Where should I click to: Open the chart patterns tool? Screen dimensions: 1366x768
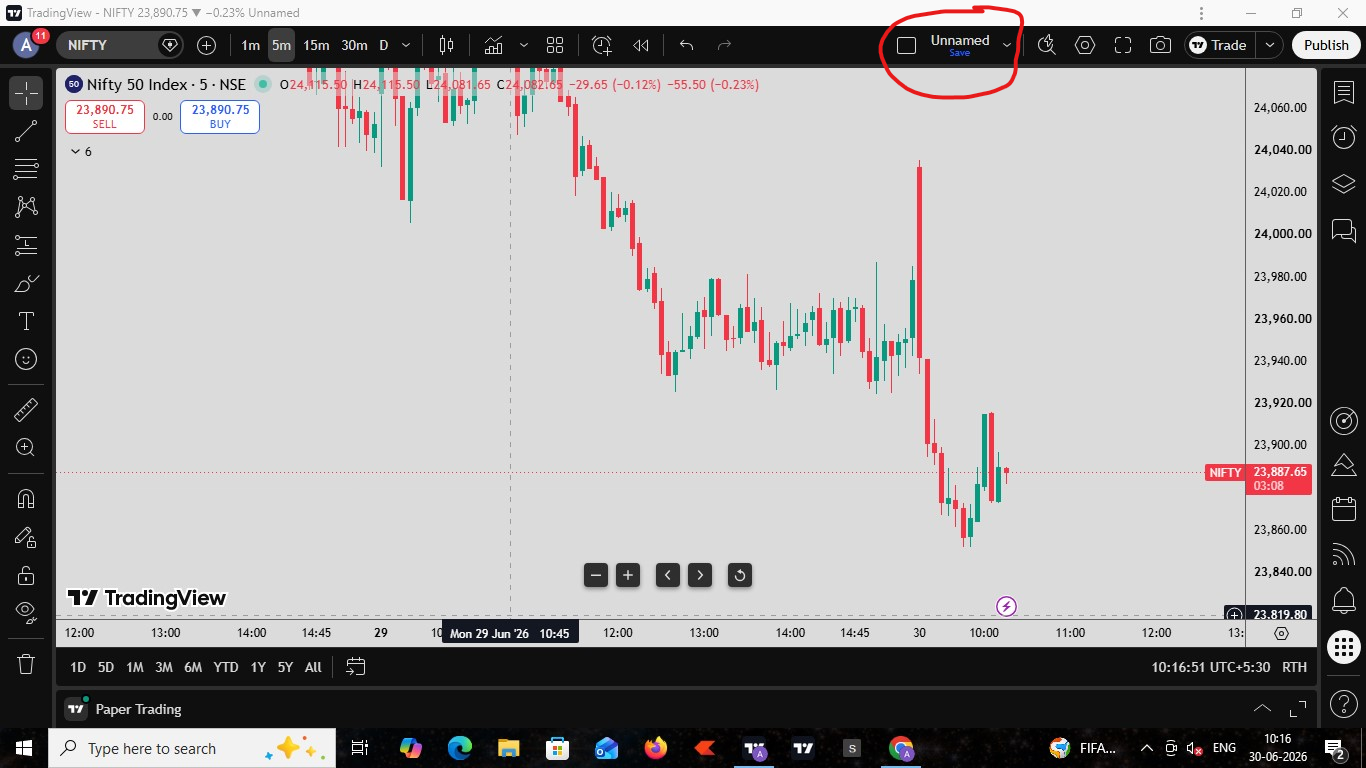tap(26, 207)
